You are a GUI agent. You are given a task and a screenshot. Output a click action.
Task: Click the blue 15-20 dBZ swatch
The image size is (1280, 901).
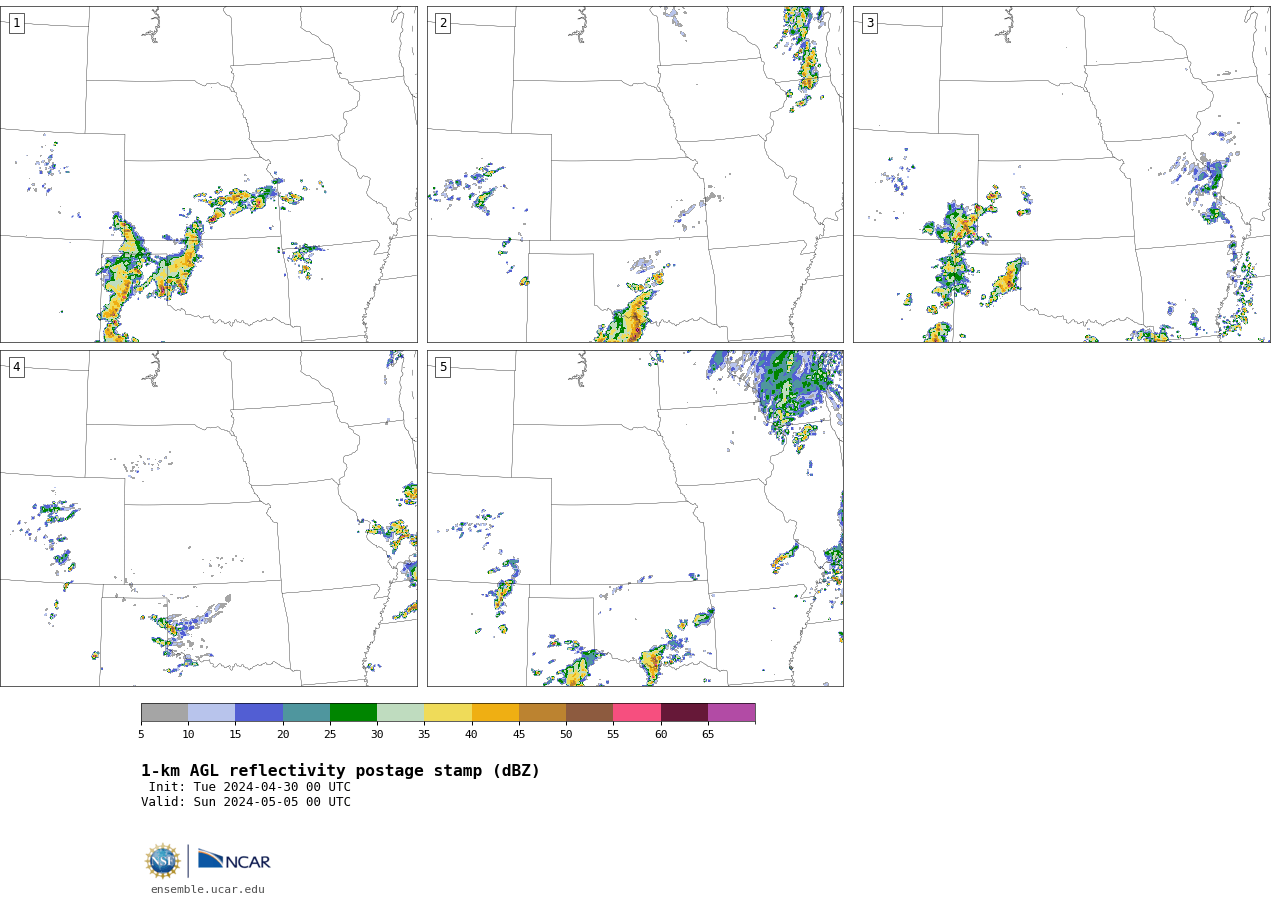tap(259, 712)
